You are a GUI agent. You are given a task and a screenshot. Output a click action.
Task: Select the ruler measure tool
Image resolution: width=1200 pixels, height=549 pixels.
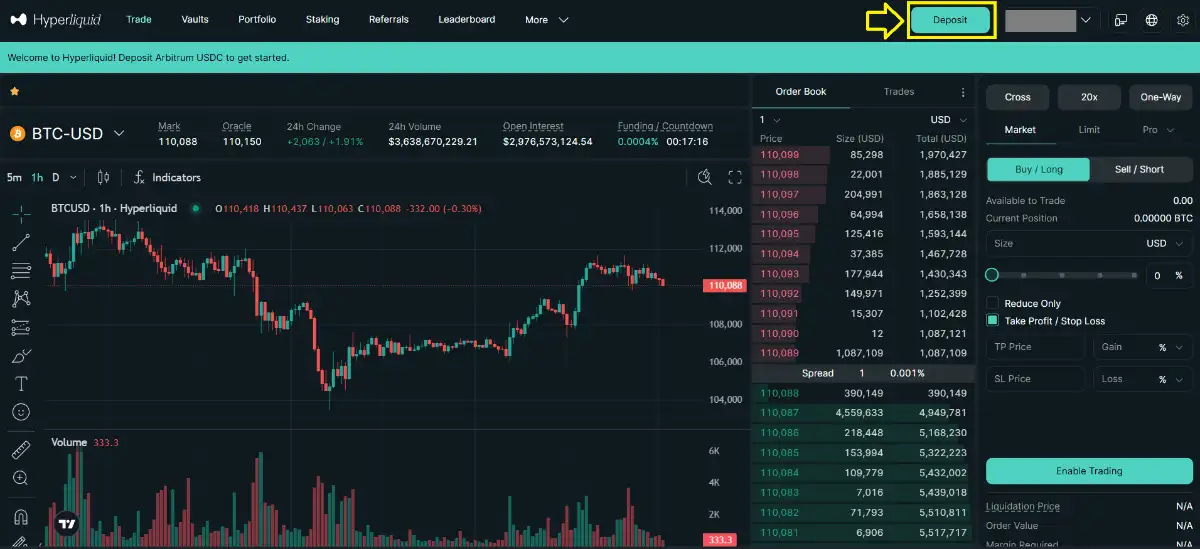[20, 450]
